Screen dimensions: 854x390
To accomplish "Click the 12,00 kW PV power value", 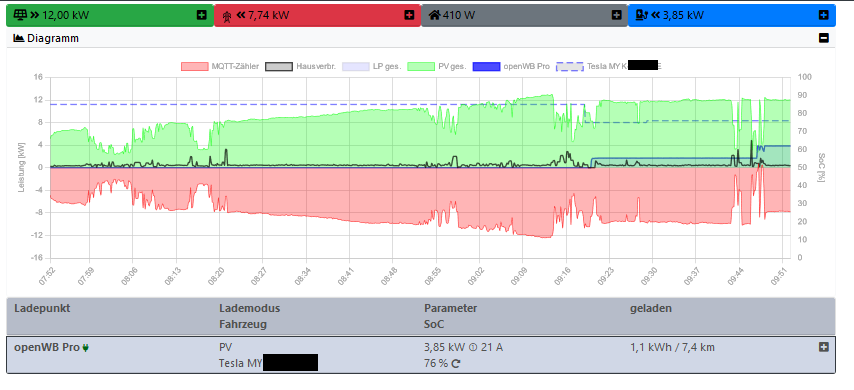I will coord(66,15).
